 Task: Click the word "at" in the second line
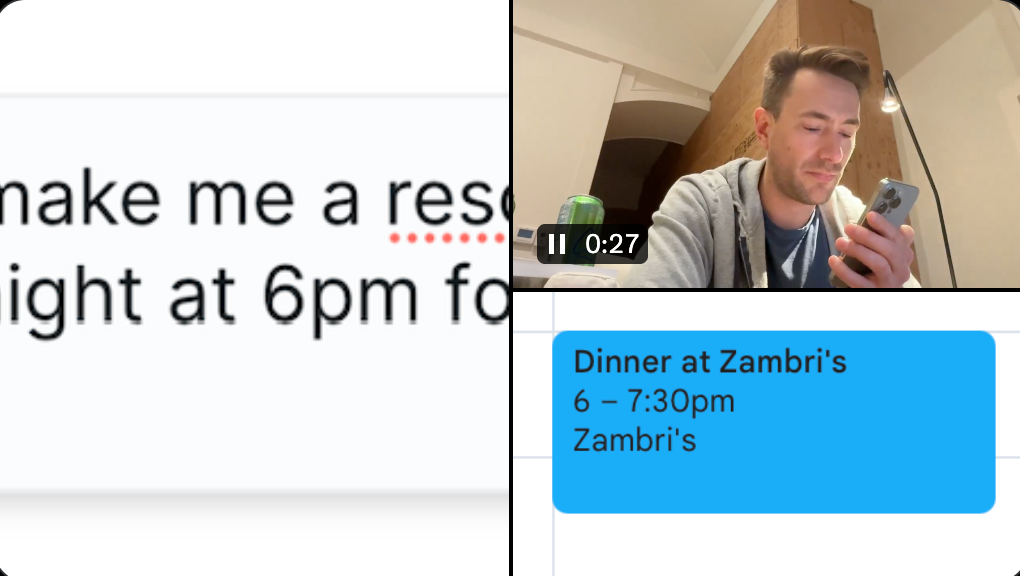pyautogui.click(x=202, y=295)
